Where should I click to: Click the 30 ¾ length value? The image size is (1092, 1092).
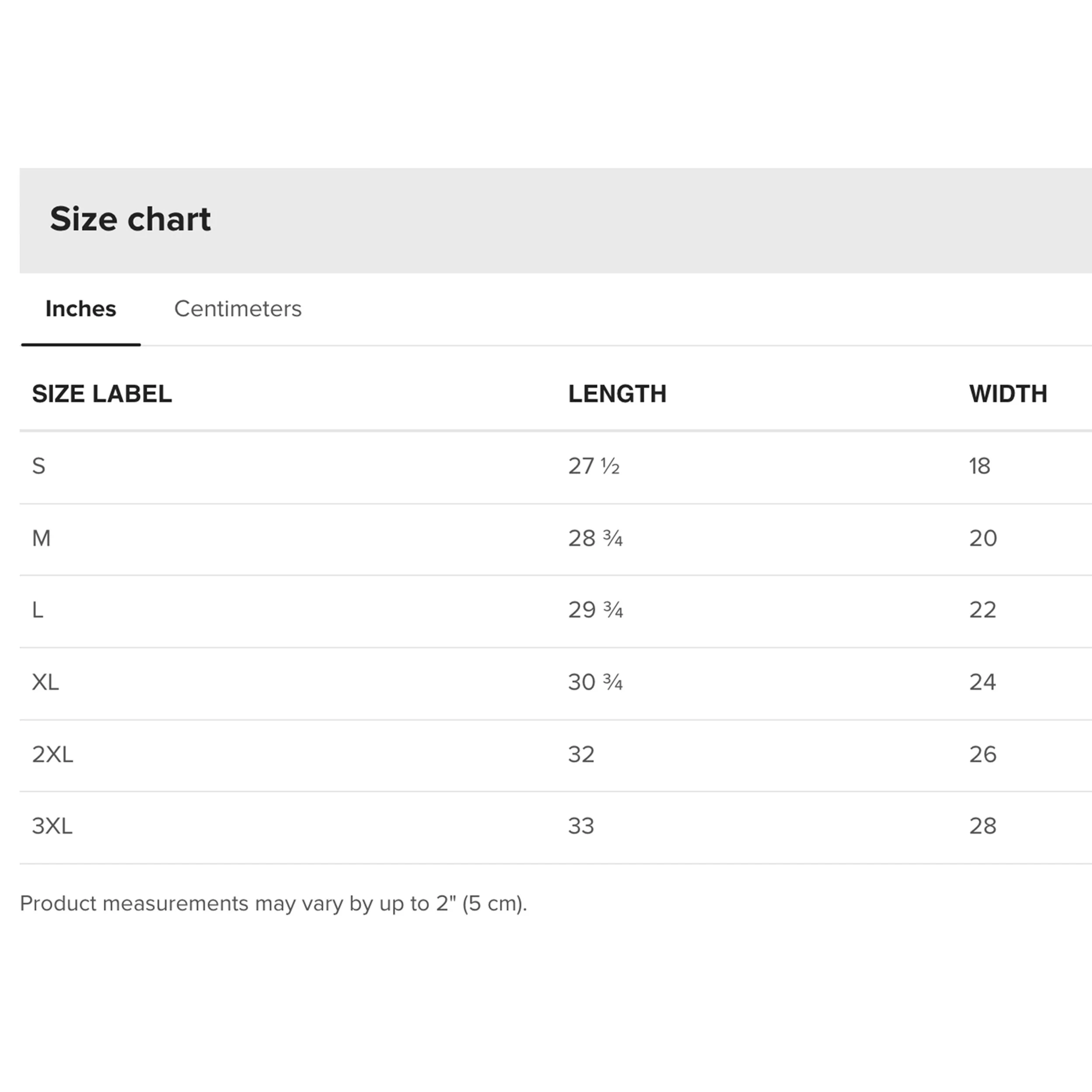(x=596, y=682)
